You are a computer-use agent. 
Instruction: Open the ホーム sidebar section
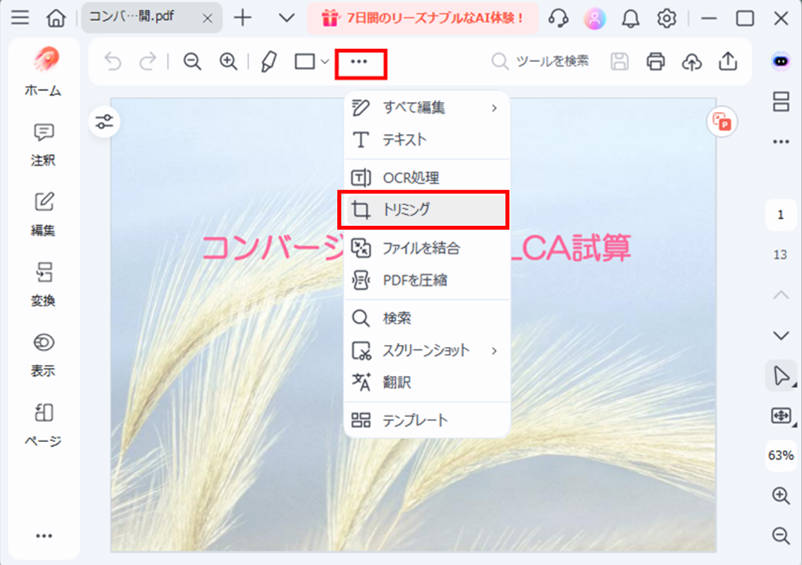point(43,72)
